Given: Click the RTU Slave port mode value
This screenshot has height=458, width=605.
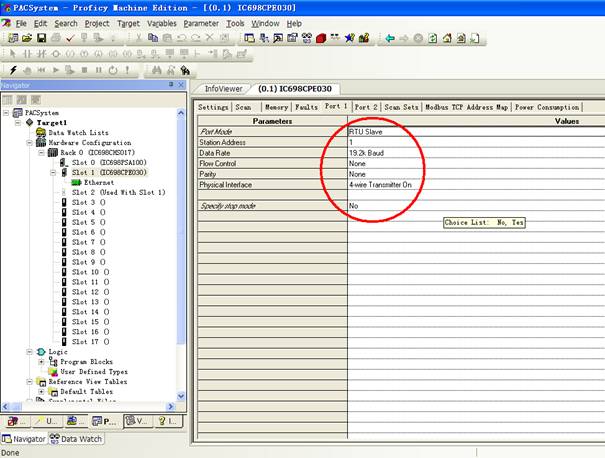Looking at the screenshot, I should click(x=365, y=131).
